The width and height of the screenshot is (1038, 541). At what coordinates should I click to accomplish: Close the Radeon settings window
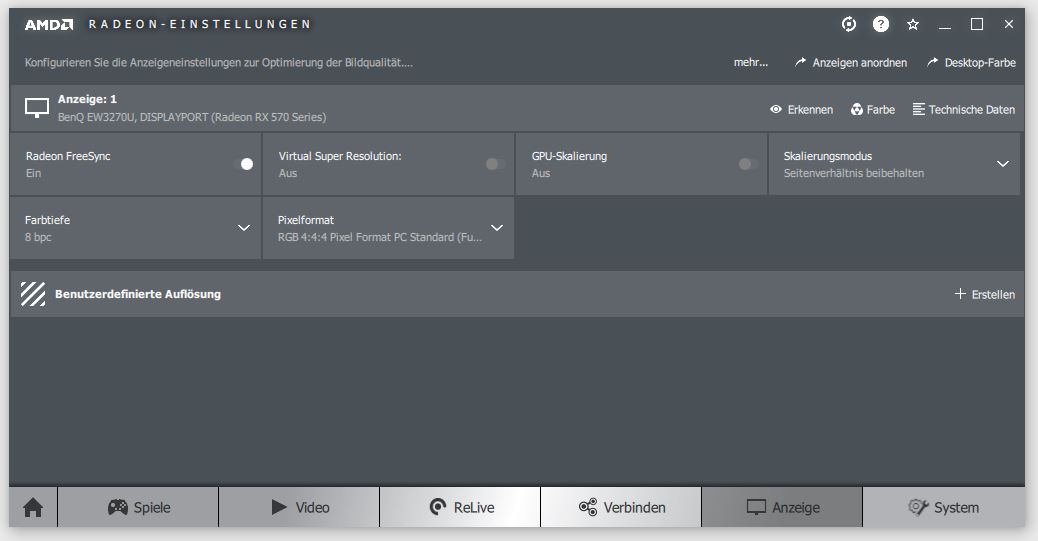[x=1008, y=25]
